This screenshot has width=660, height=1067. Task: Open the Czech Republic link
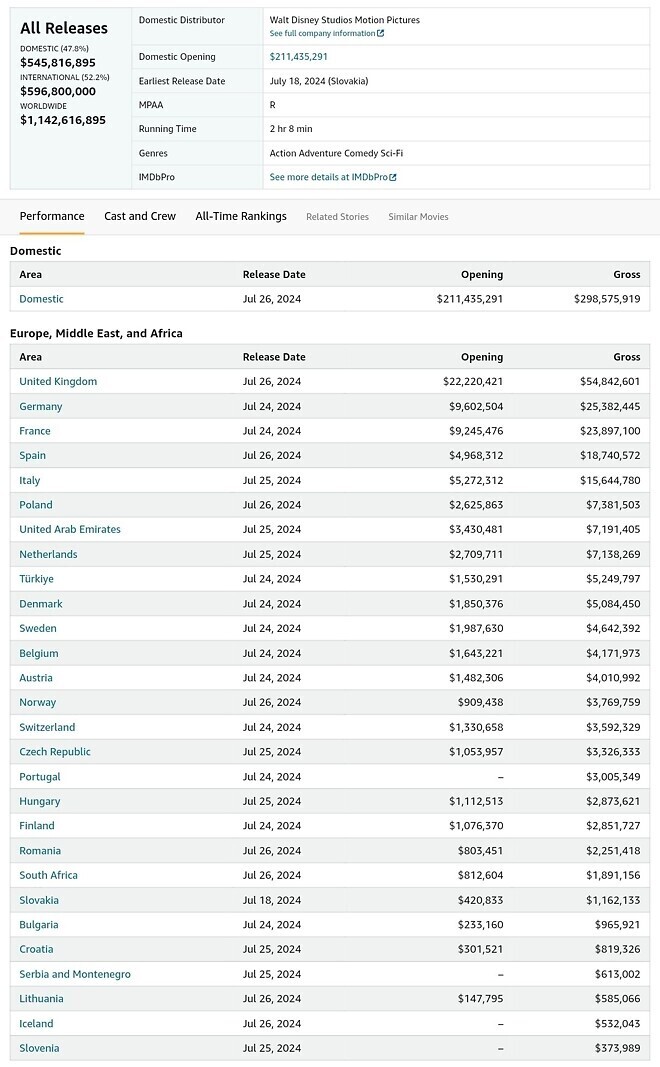(x=55, y=752)
